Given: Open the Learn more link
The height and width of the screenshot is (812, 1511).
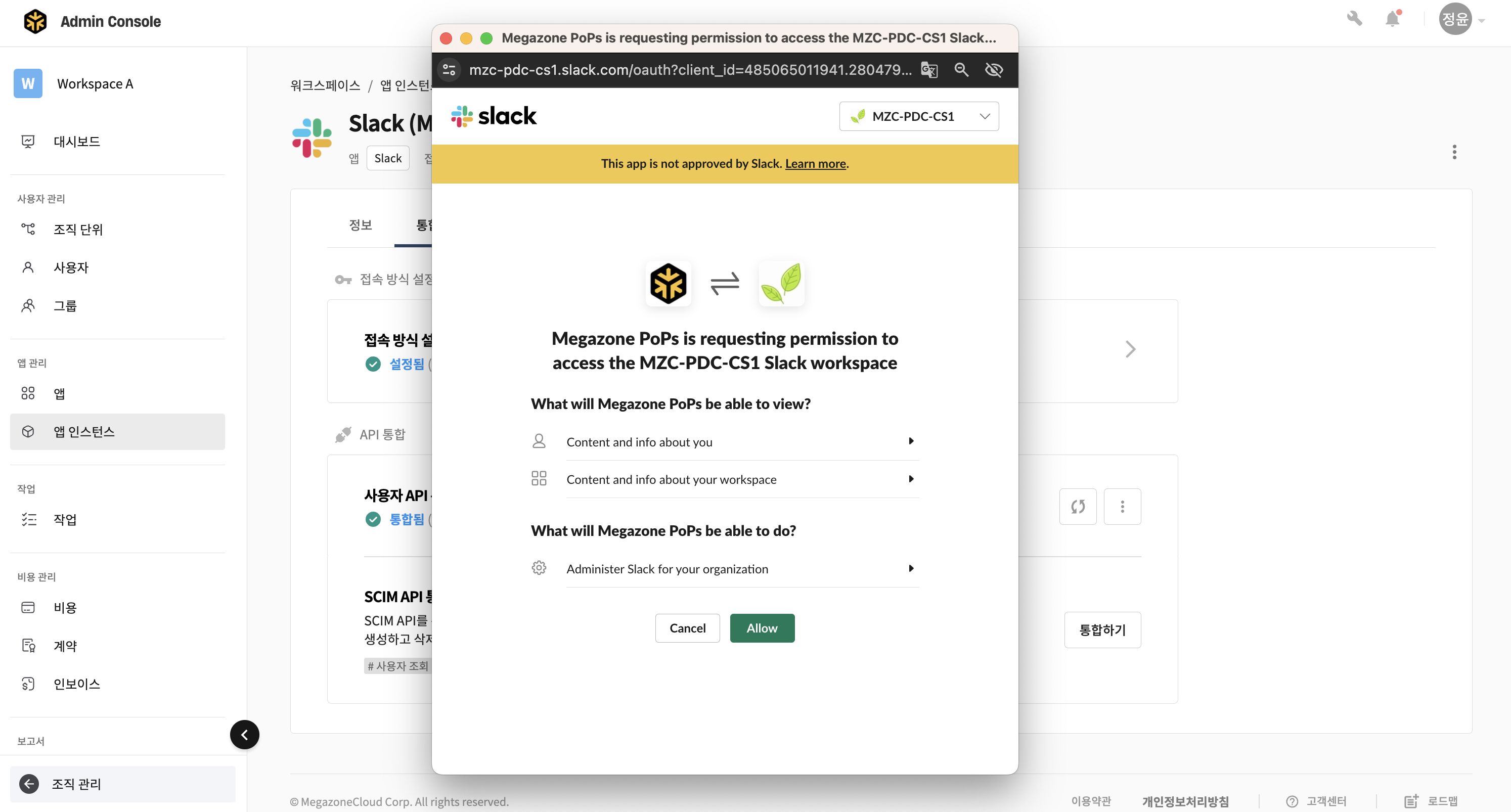Looking at the screenshot, I should pyautogui.click(x=815, y=164).
